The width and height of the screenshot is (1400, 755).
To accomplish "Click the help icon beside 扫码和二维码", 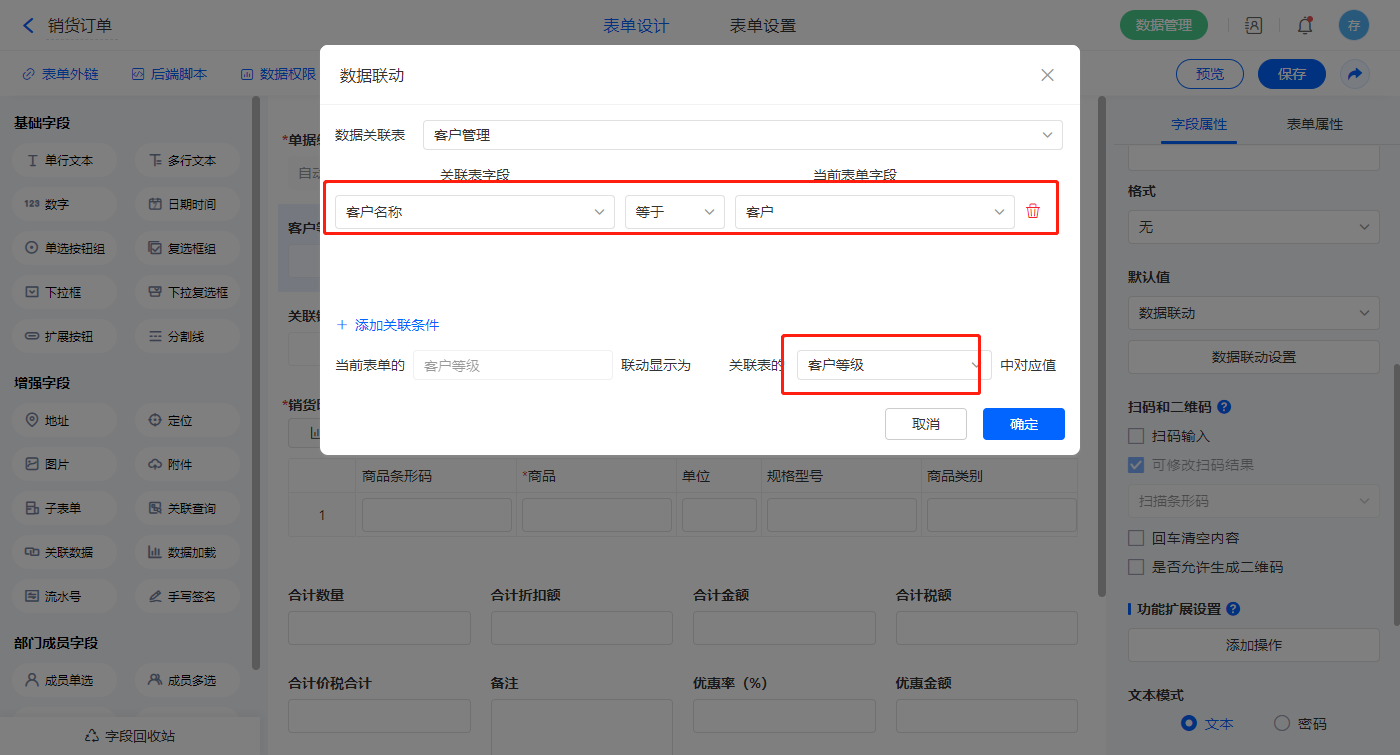I will [1224, 407].
